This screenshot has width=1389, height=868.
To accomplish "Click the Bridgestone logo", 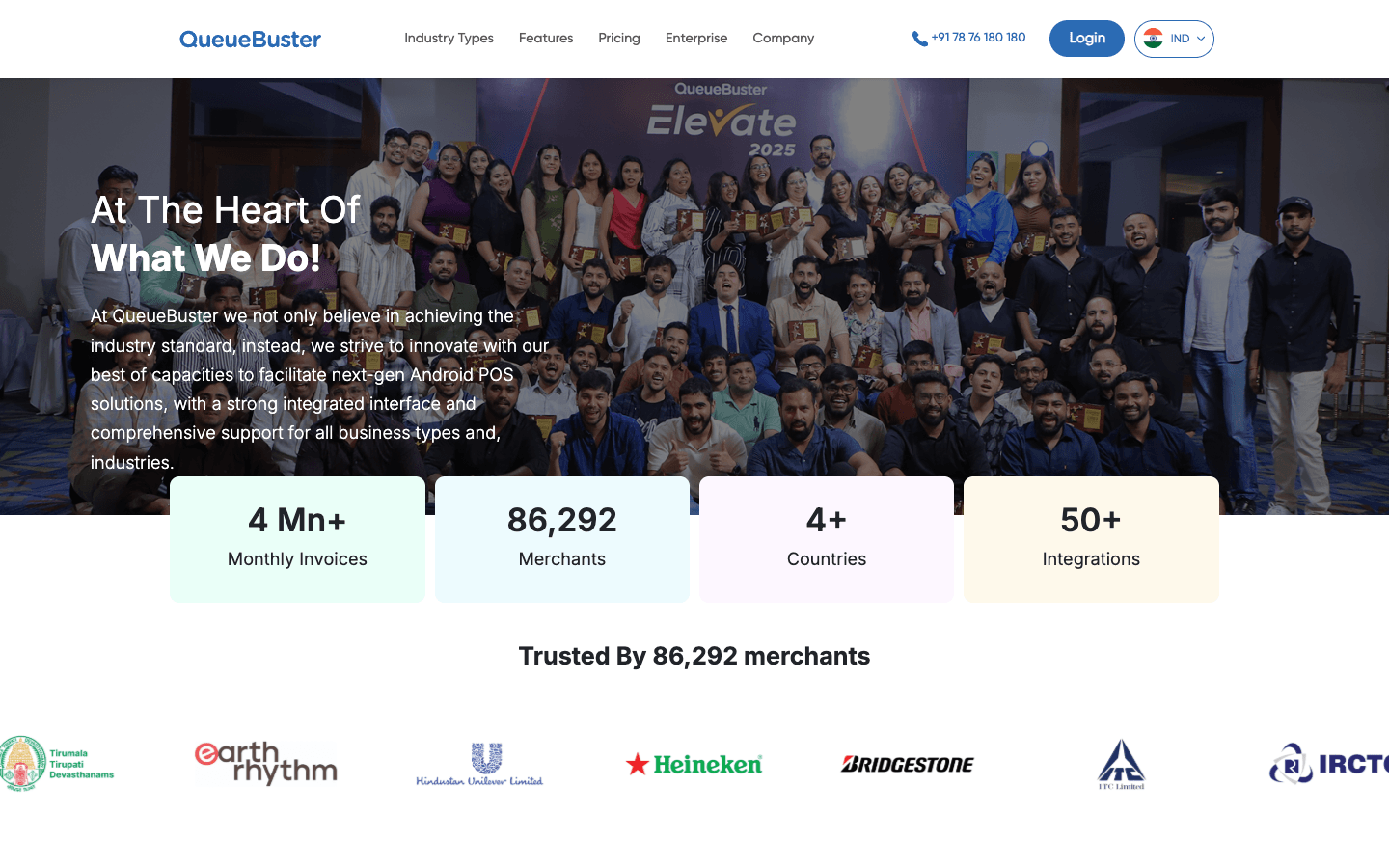I will [x=908, y=764].
